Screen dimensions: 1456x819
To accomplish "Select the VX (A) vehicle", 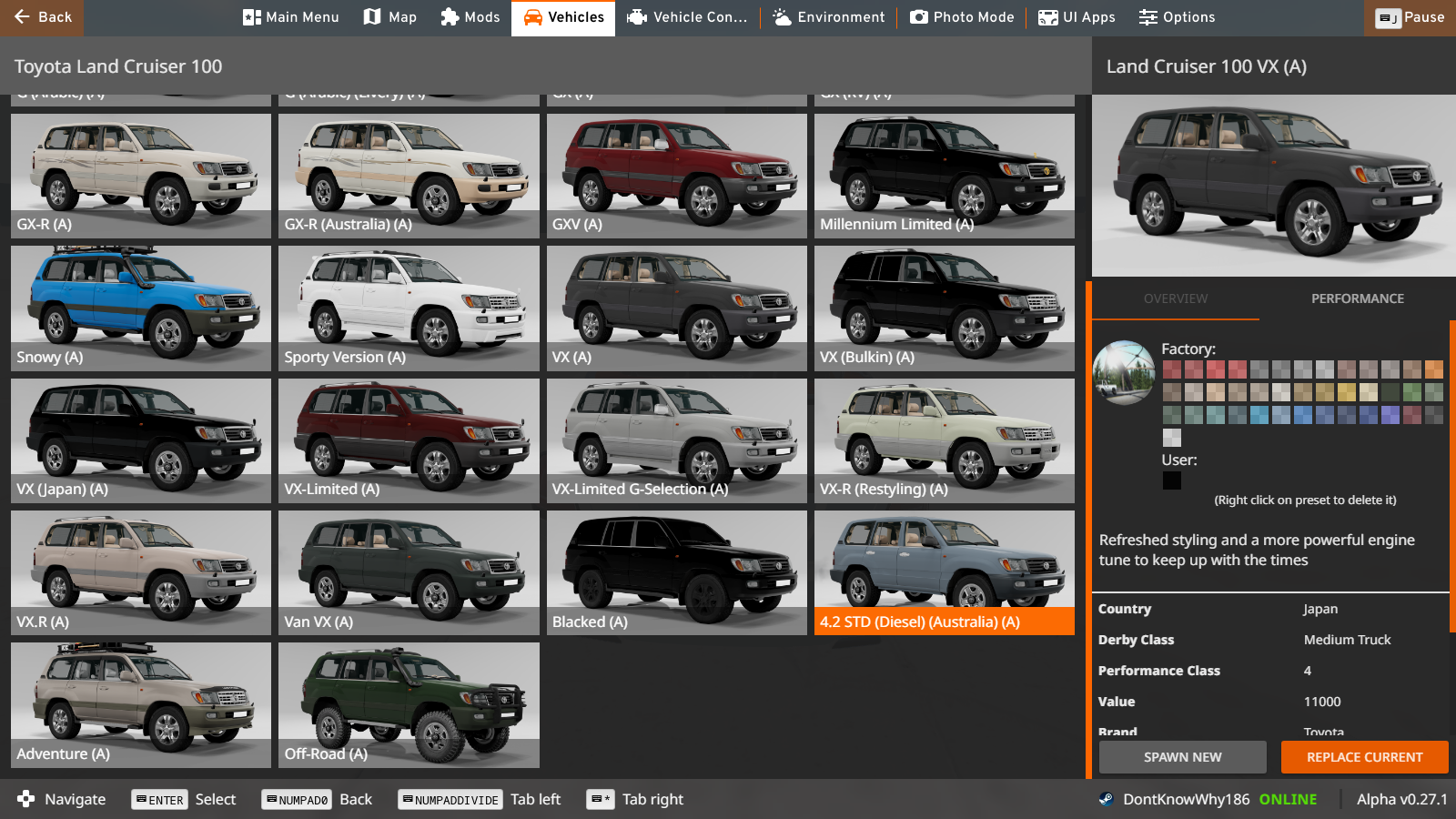I will (677, 308).
